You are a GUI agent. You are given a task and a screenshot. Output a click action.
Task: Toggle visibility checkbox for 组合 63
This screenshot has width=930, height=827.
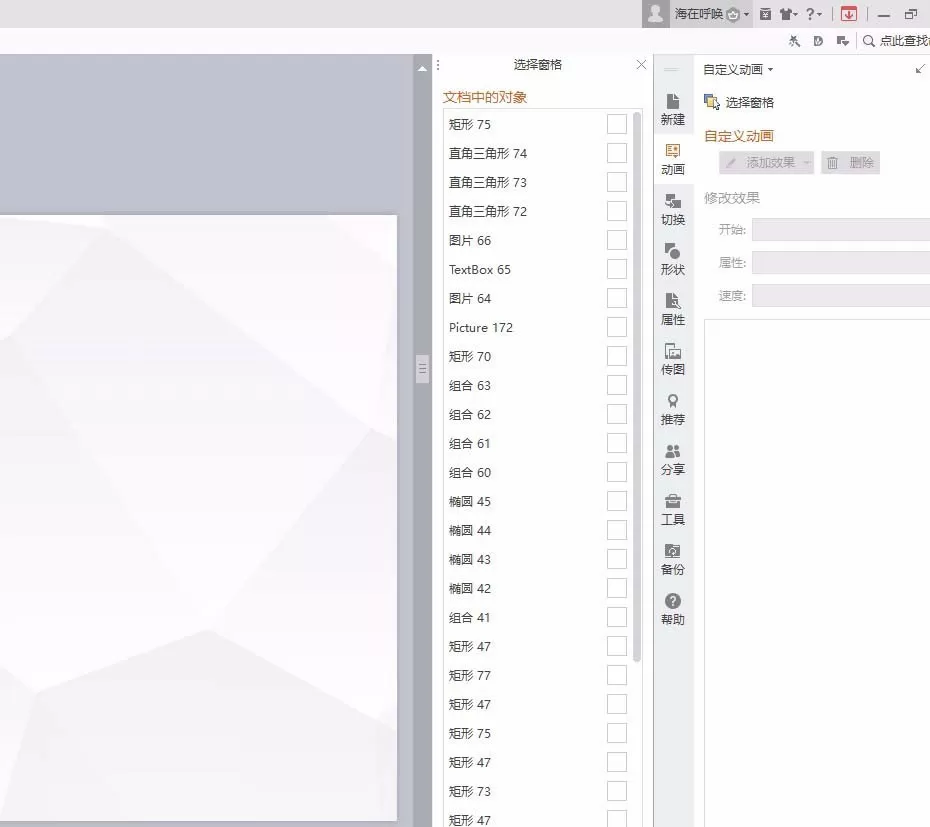click(617, 385)
